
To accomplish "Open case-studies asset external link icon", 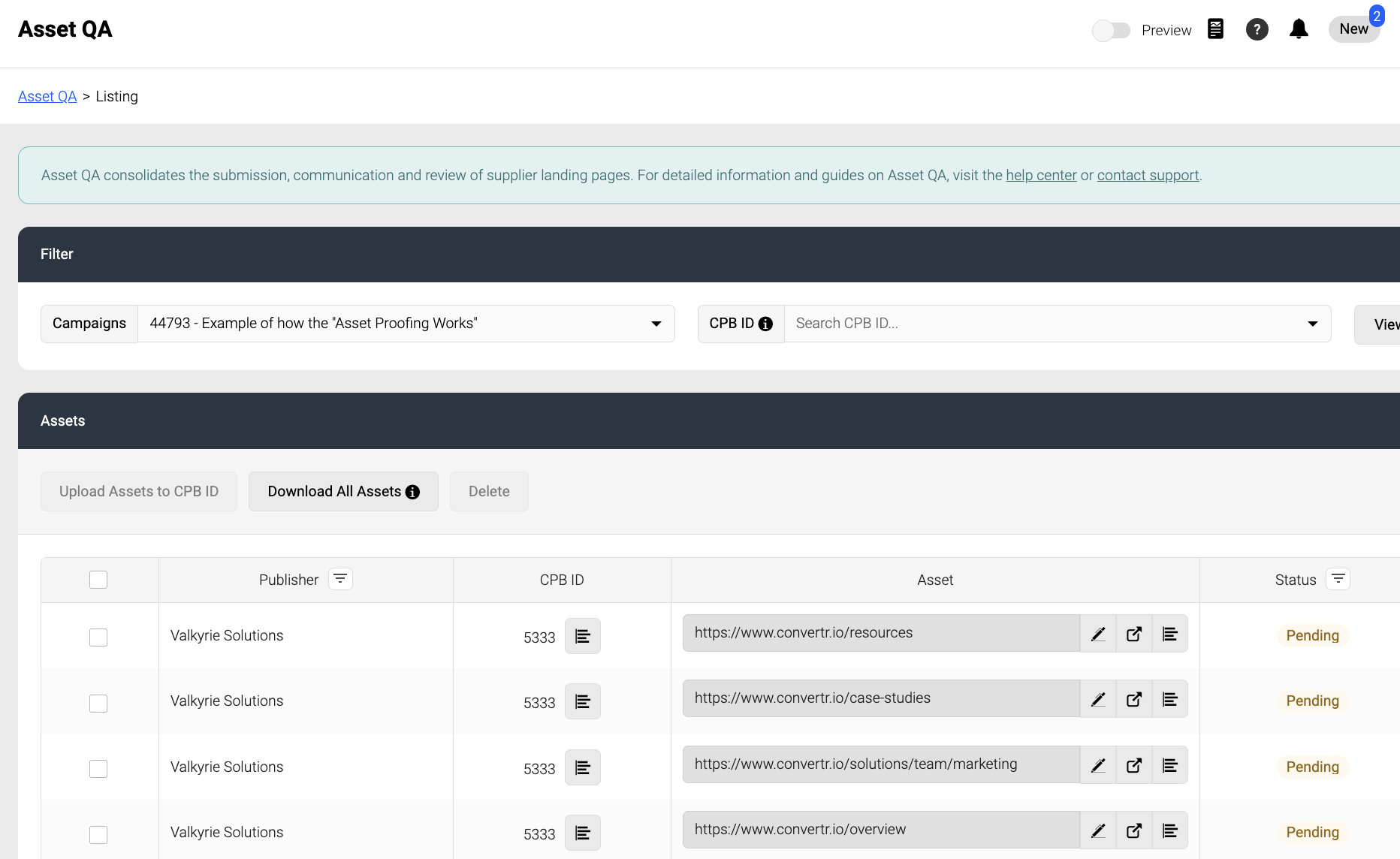I will 1134,699.
